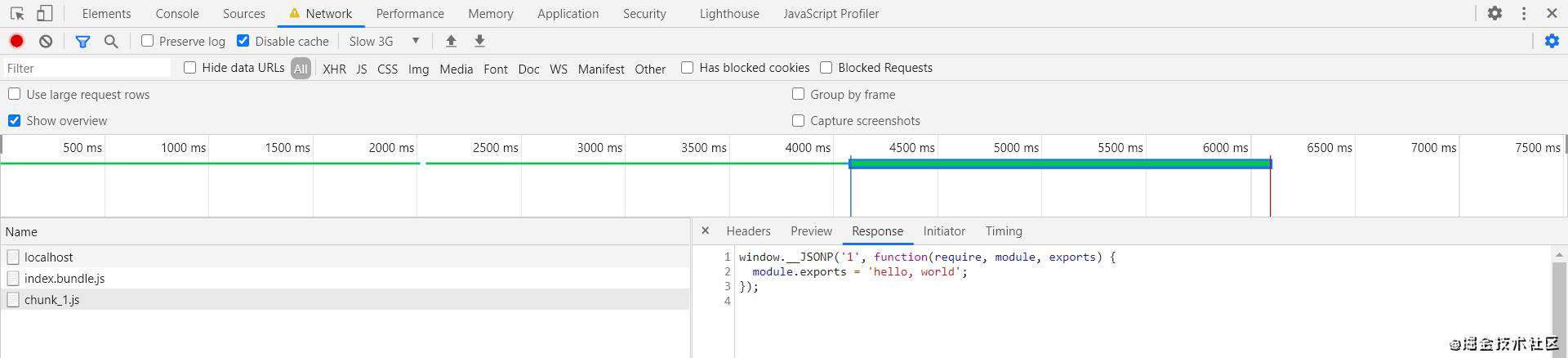Click the response pane vertical scrollbar

coord(1559,302)
